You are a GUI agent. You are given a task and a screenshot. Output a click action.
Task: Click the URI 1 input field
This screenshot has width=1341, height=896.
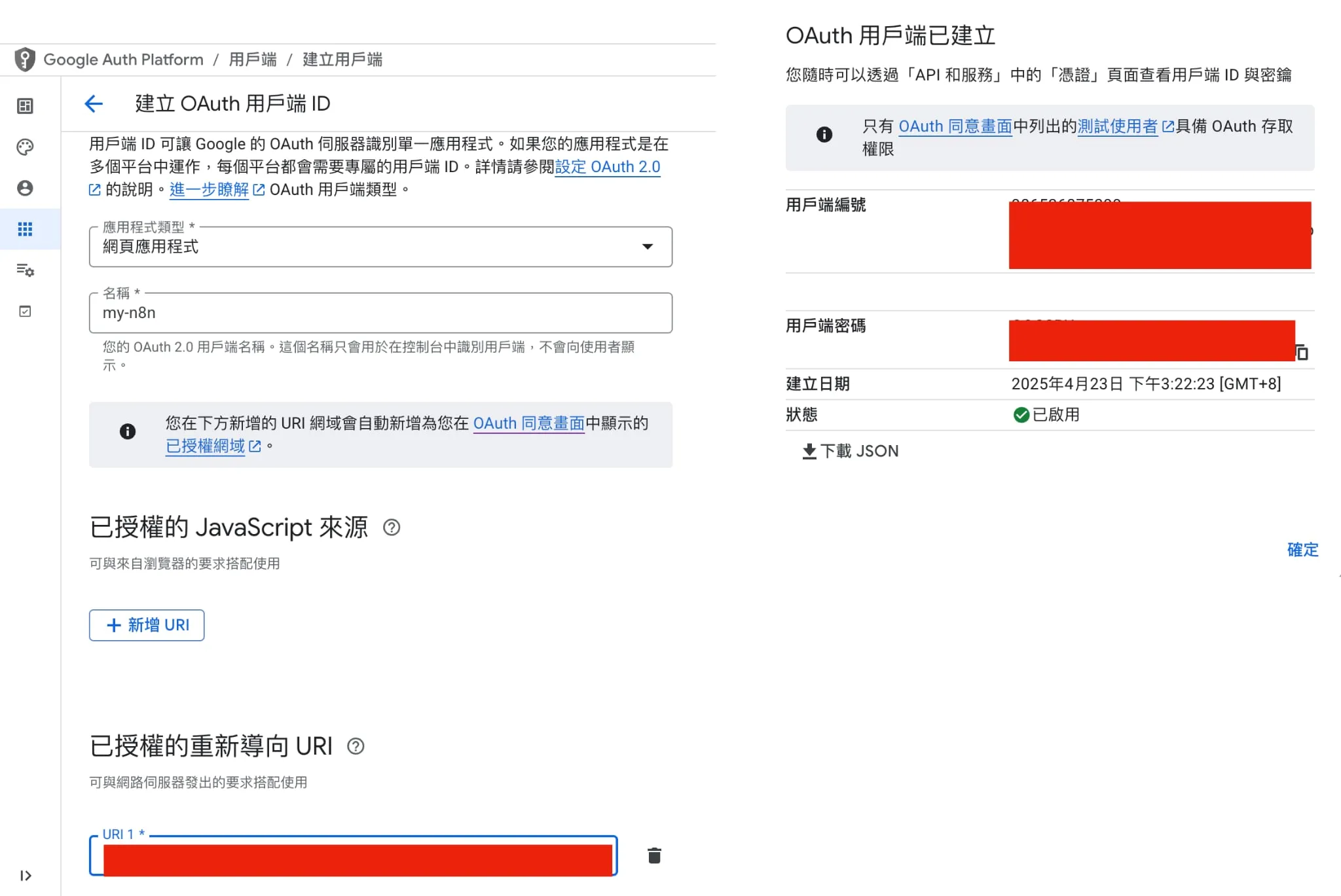tap(354, 856)
